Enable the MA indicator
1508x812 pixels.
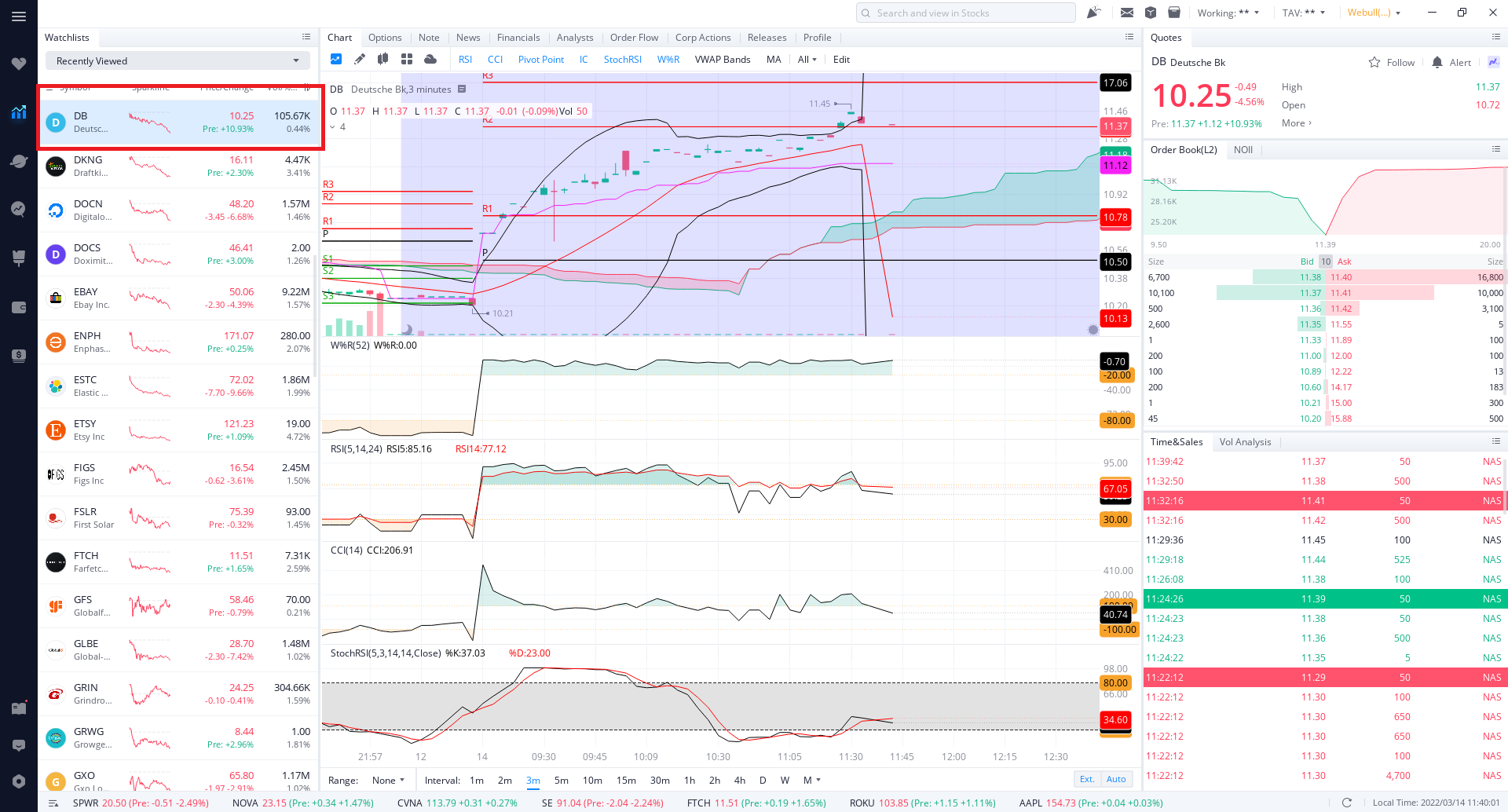(x=774, y=59)
